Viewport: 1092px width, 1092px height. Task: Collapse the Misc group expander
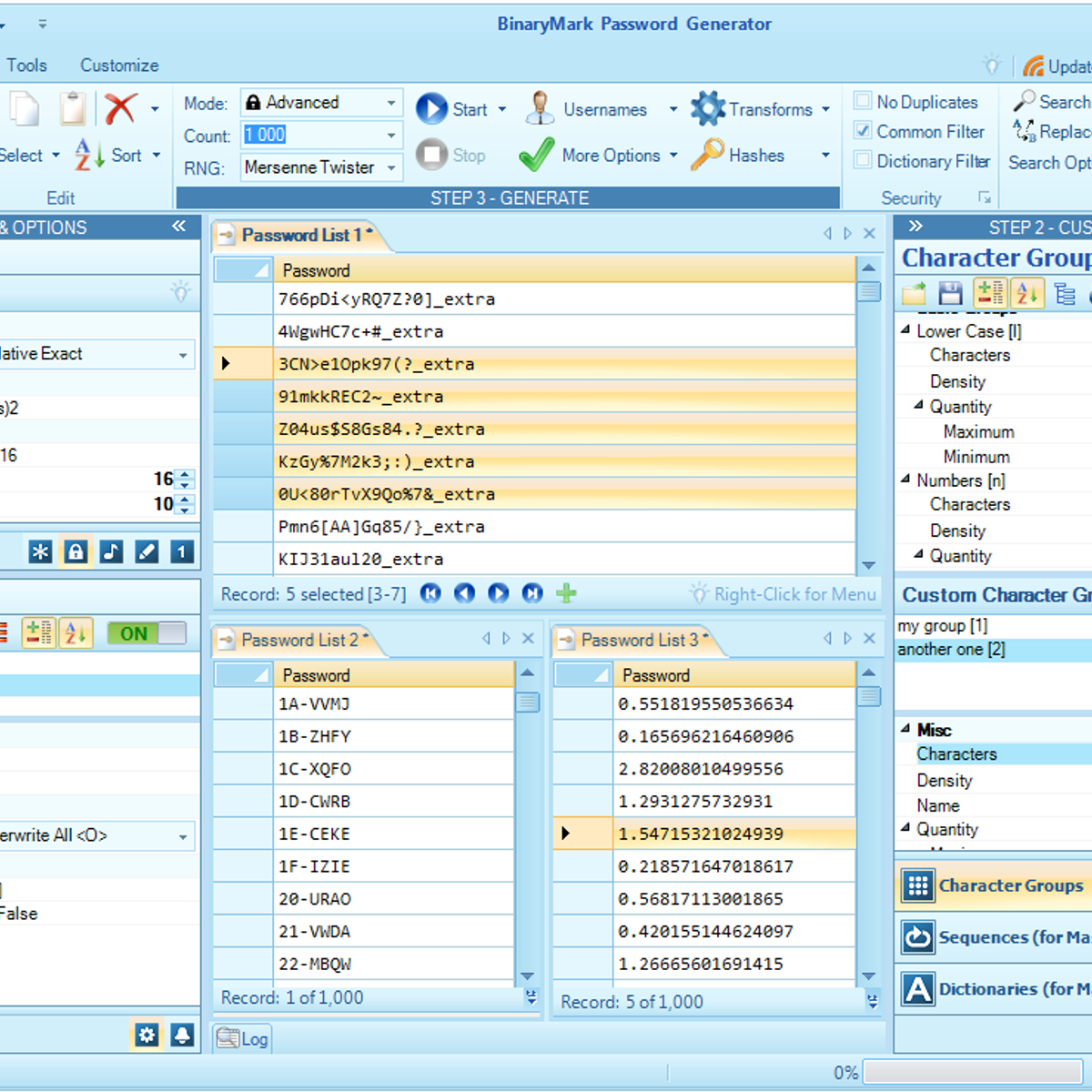[905, 729]
